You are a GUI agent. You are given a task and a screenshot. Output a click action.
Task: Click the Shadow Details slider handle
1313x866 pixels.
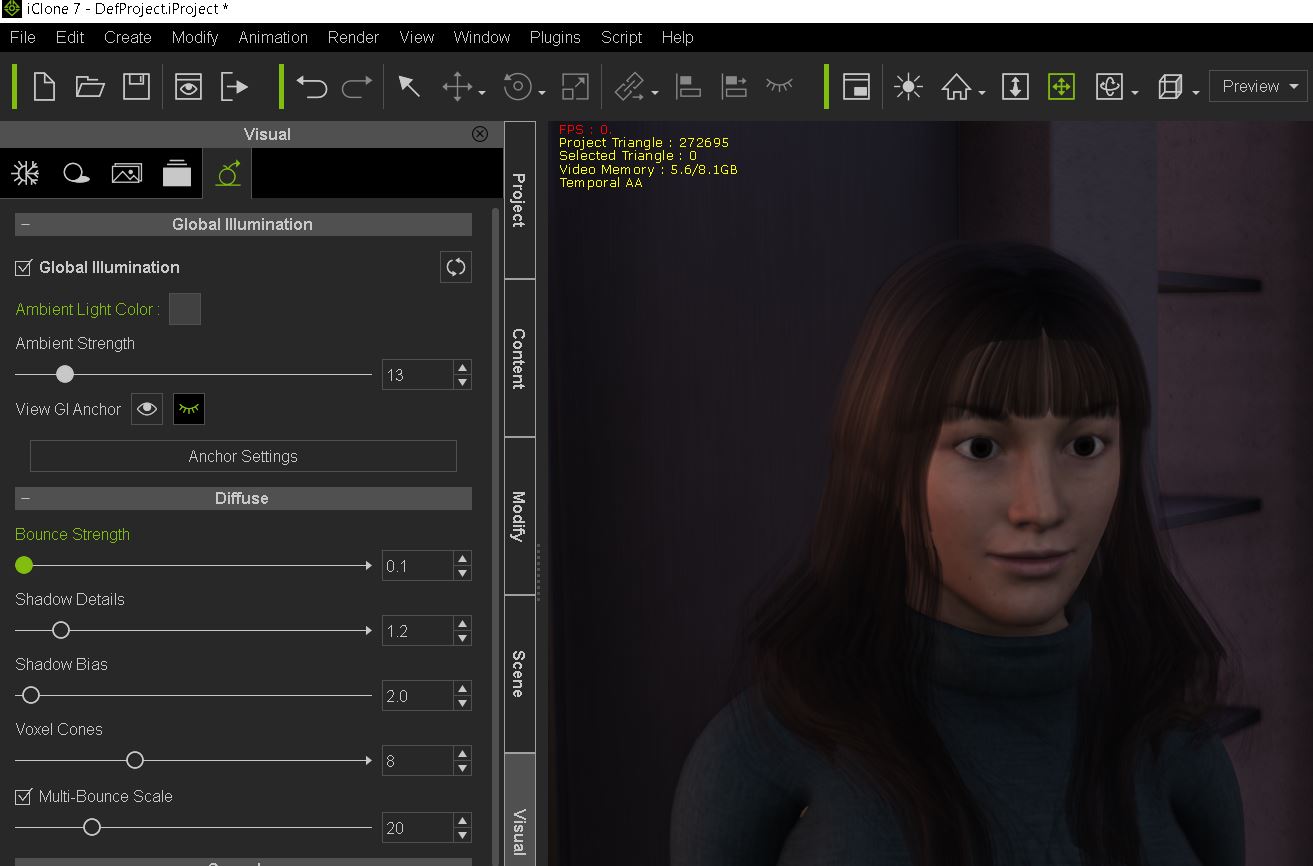[61, 630]
